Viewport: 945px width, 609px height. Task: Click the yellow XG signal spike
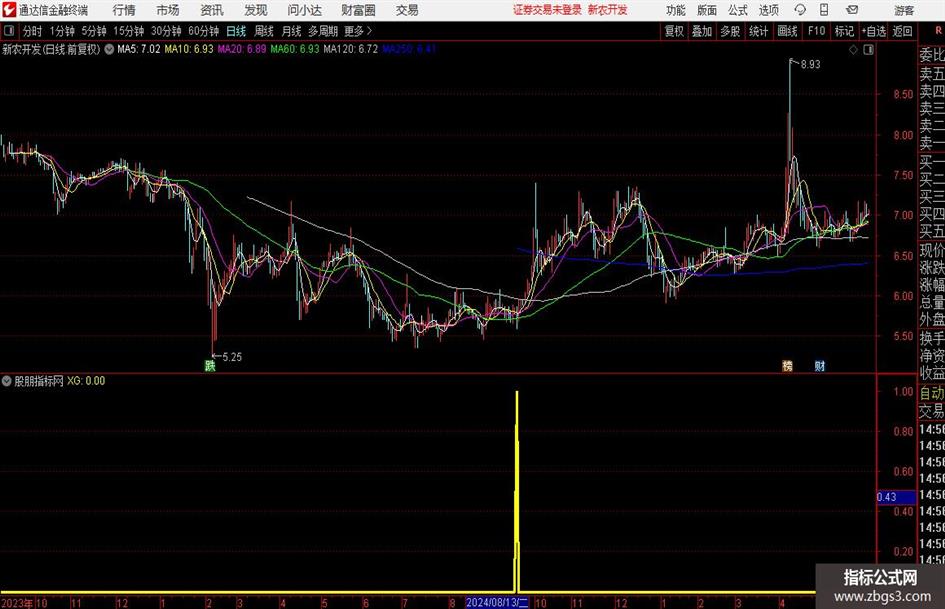tap(517, 491)
